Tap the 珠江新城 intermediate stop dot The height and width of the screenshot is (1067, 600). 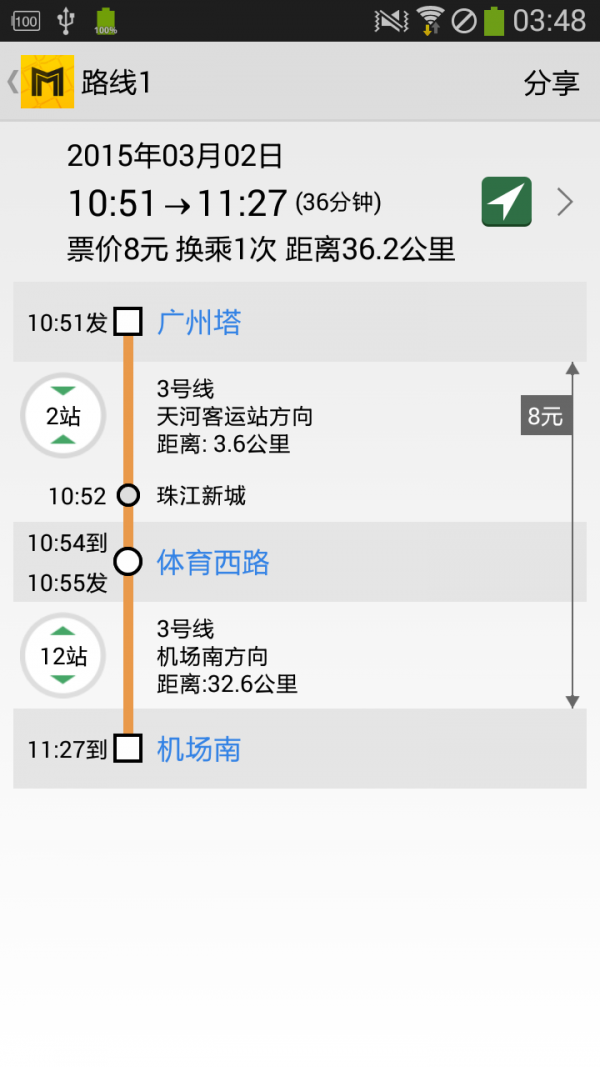coord(128,495)
